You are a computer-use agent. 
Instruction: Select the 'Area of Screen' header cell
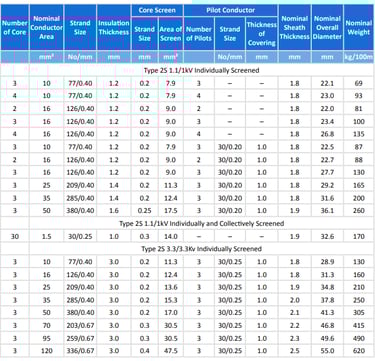171,34
